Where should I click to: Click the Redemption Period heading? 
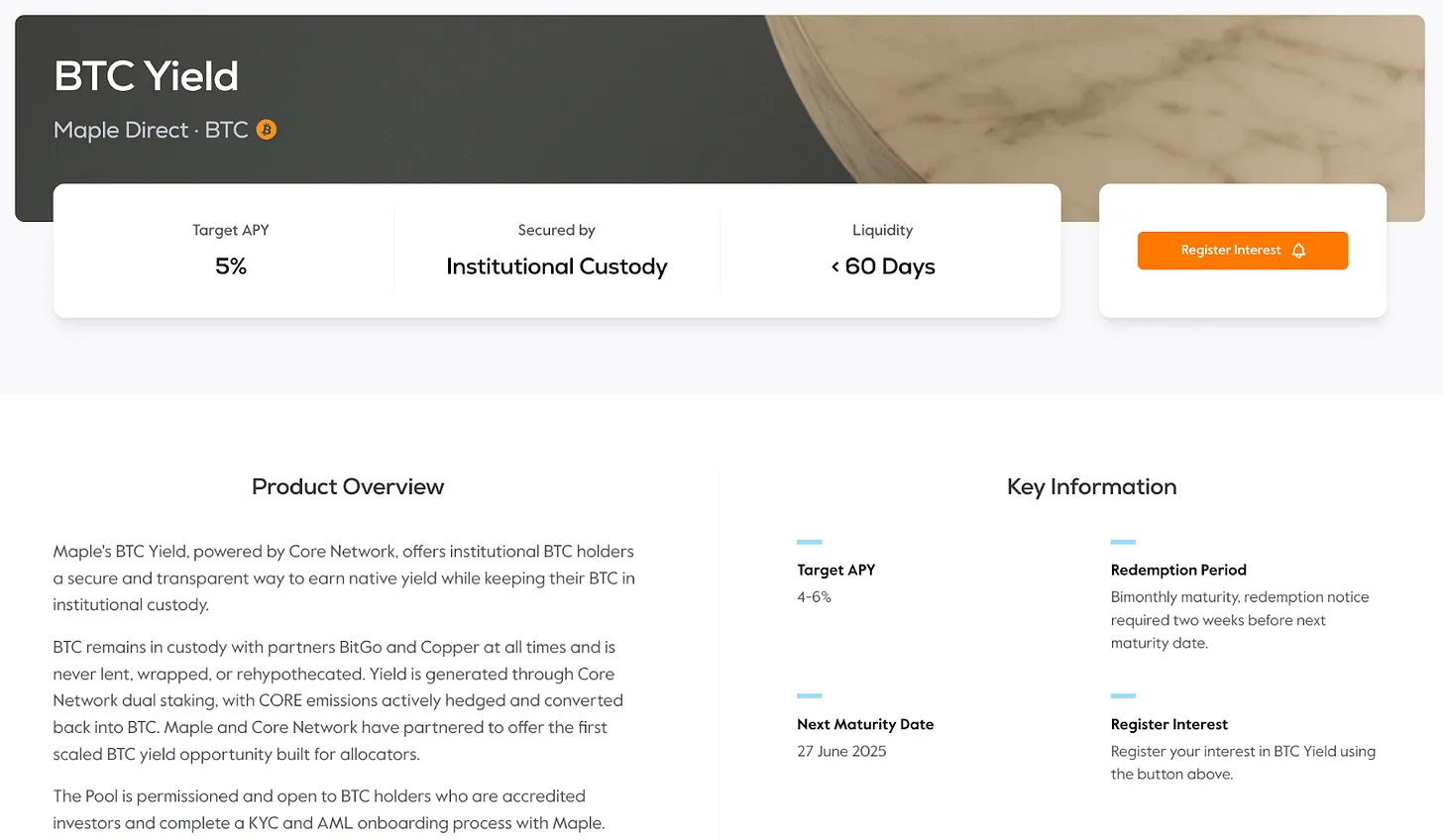point(1178,570)
